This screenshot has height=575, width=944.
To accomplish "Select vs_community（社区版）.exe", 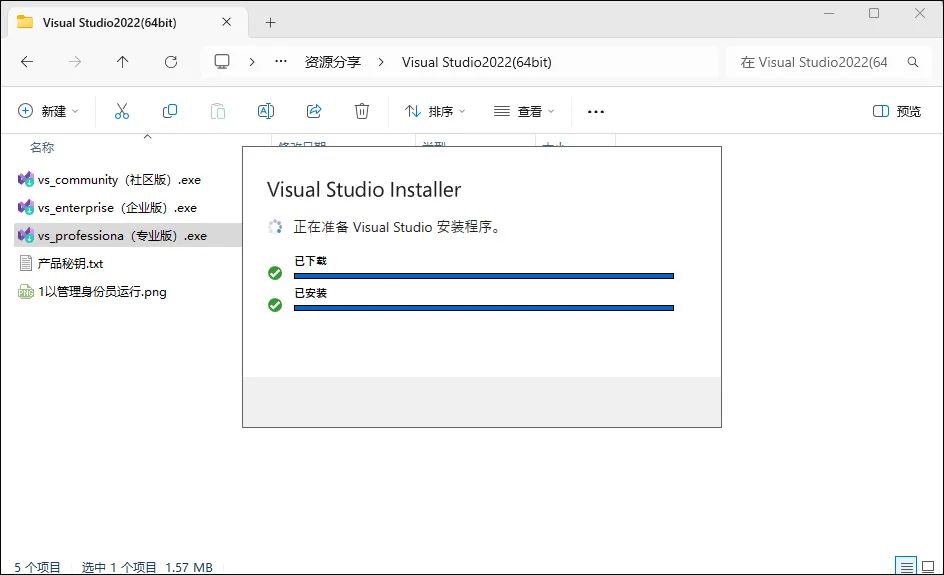I will click(119, 179).
